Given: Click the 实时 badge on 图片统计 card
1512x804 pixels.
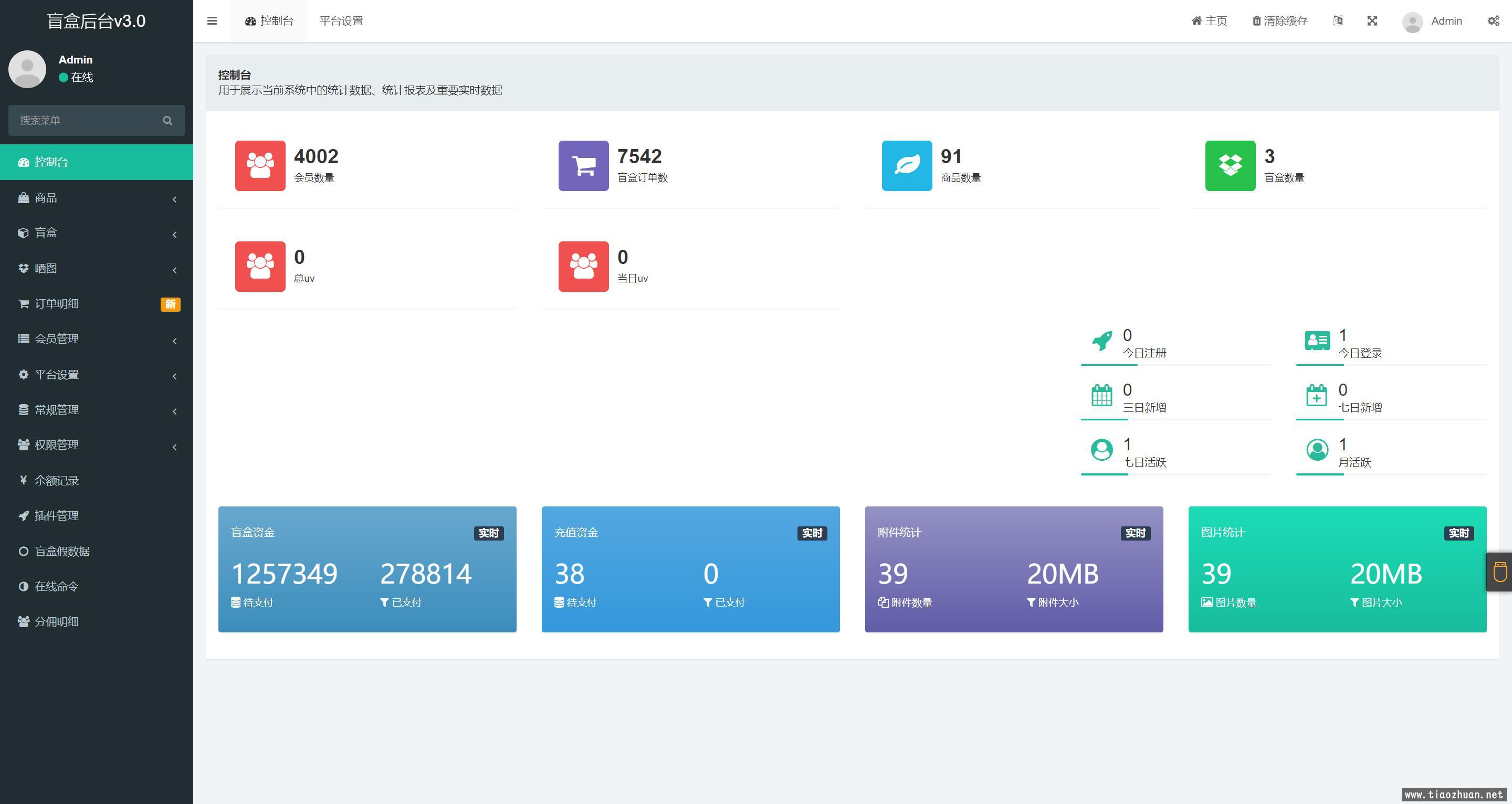Looking at the screenshot, I should coord(1458,533).
